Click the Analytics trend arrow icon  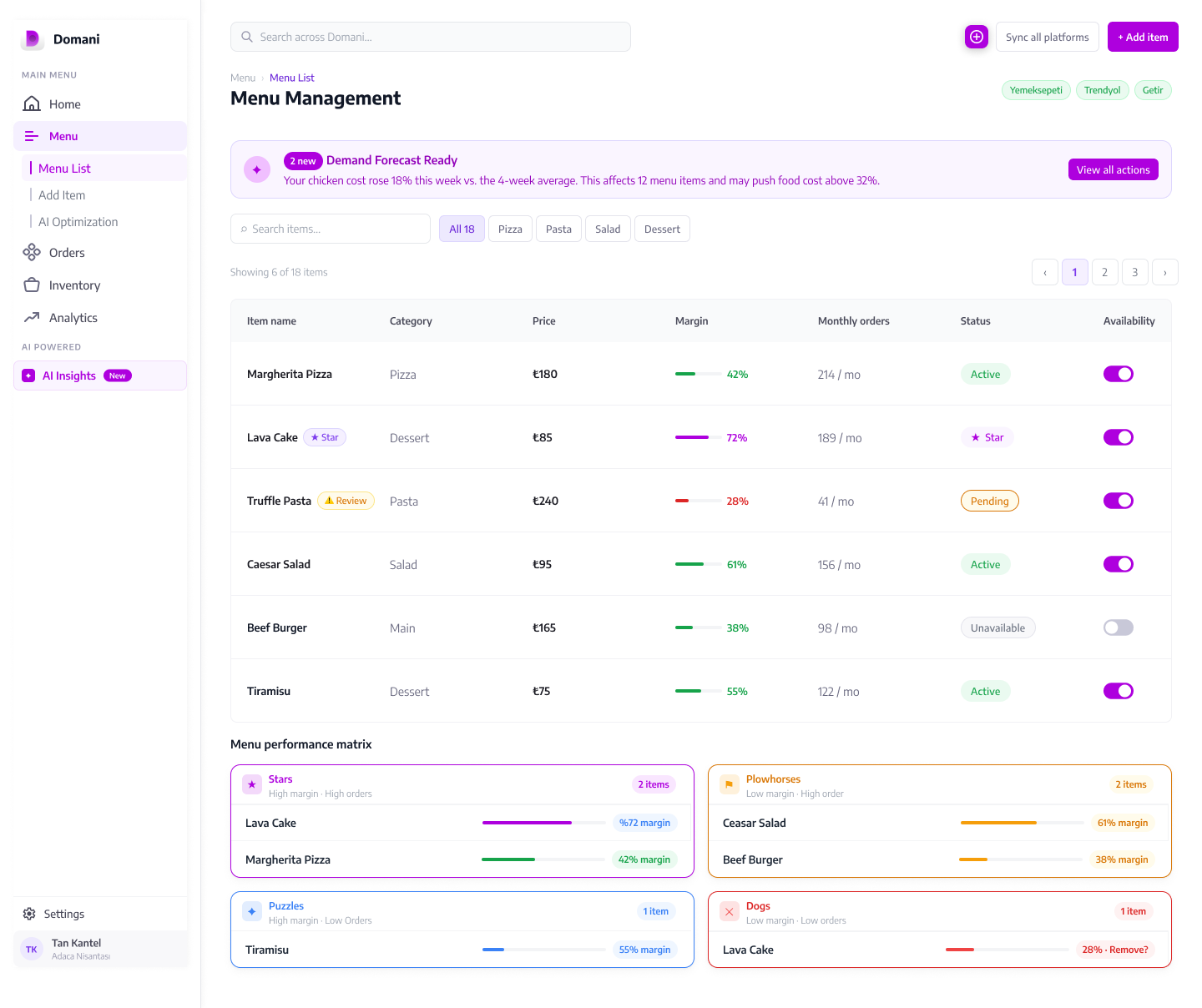click(32, 317)
